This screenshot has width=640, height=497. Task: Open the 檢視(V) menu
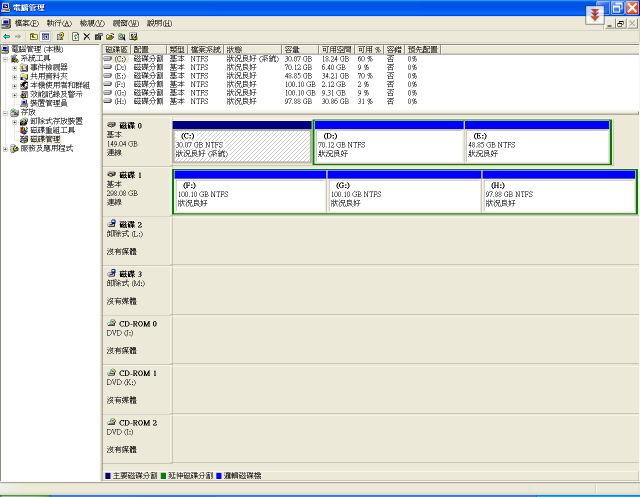tap(92, 24)
